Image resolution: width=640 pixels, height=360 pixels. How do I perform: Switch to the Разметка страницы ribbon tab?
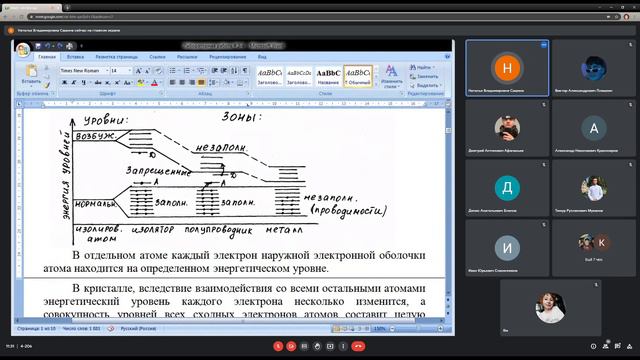(116, 57)
